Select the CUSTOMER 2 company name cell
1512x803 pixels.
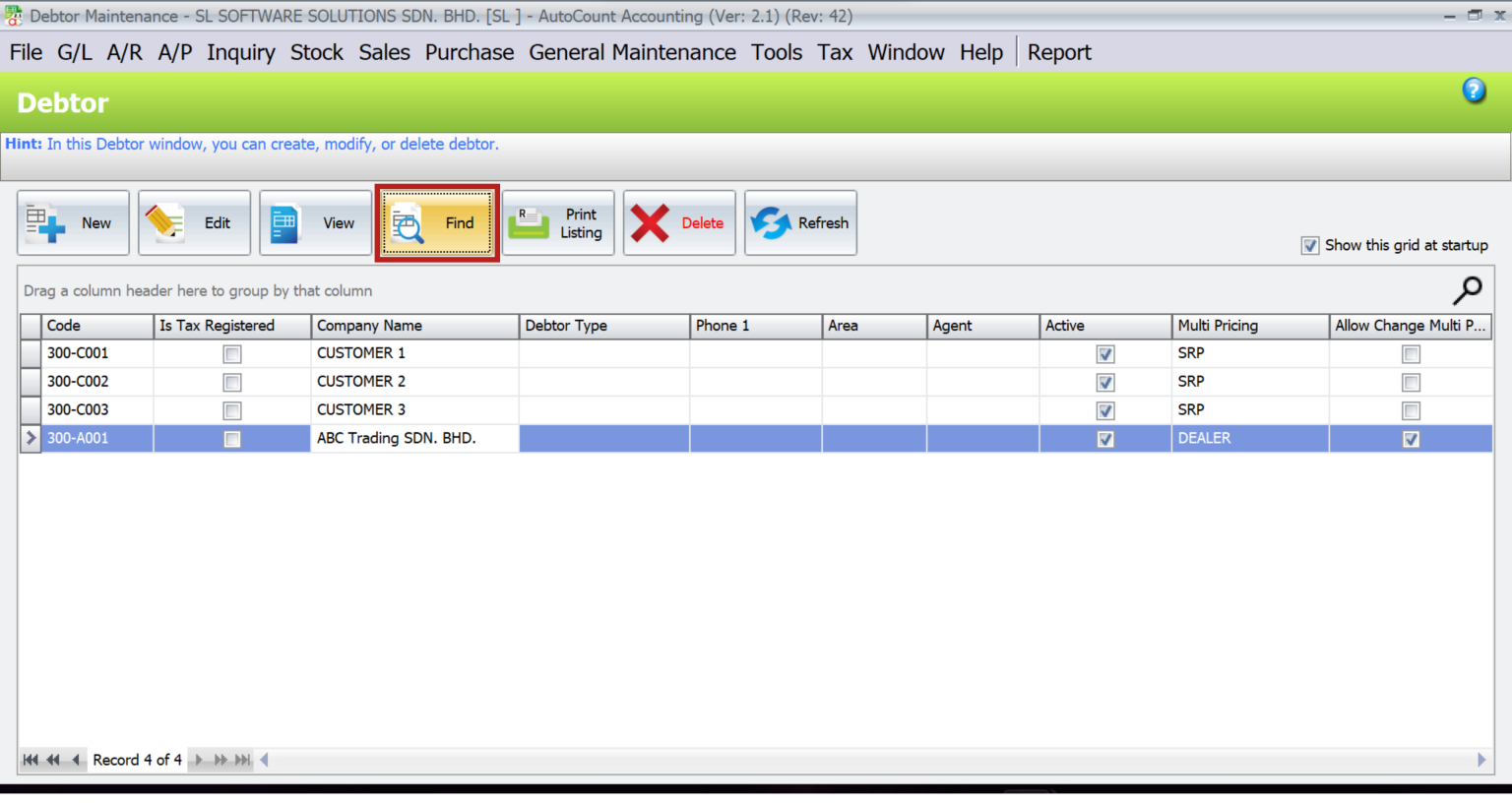click(x=414, y=382)
